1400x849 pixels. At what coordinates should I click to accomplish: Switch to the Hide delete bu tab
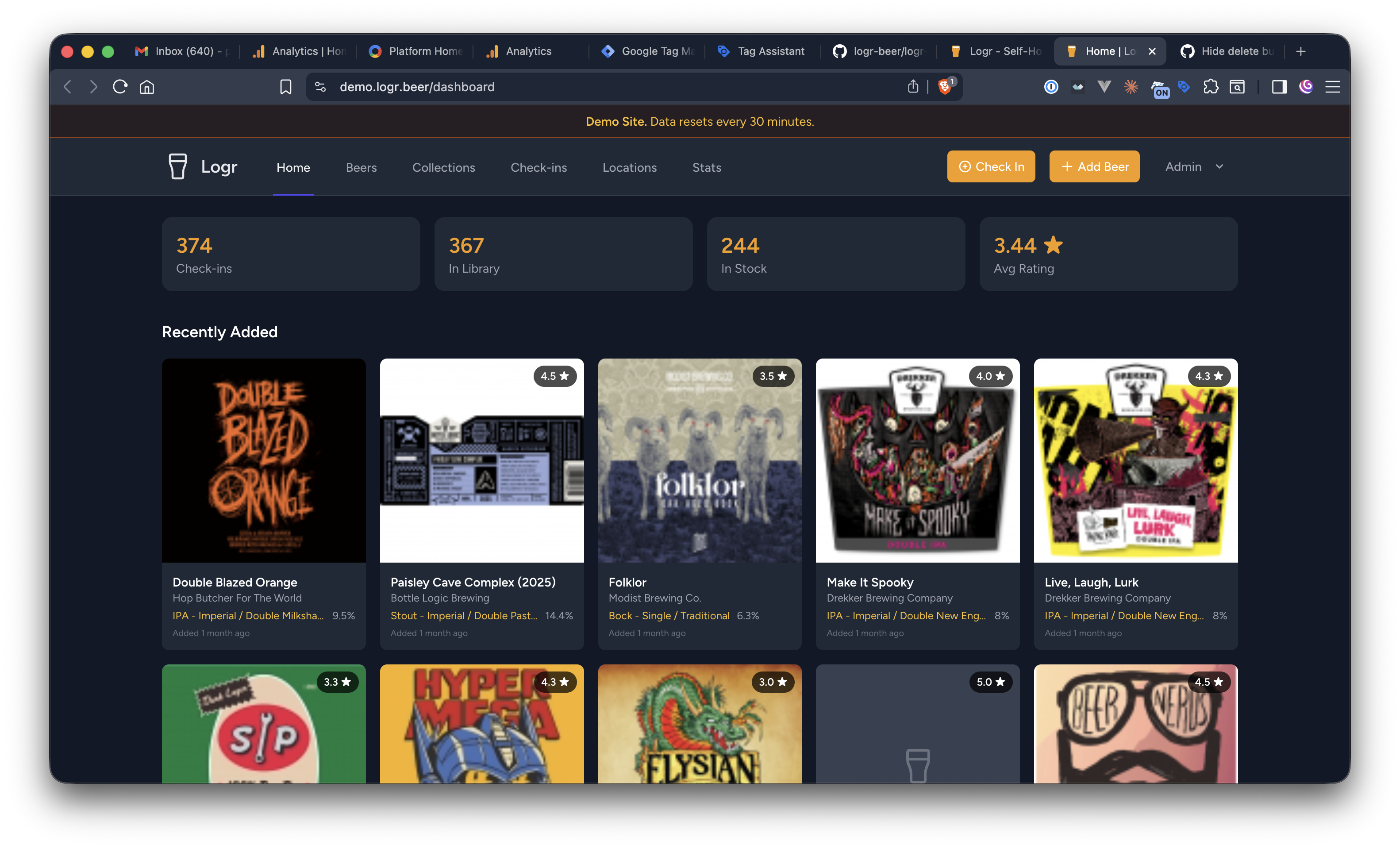[x=1228, y=51]
